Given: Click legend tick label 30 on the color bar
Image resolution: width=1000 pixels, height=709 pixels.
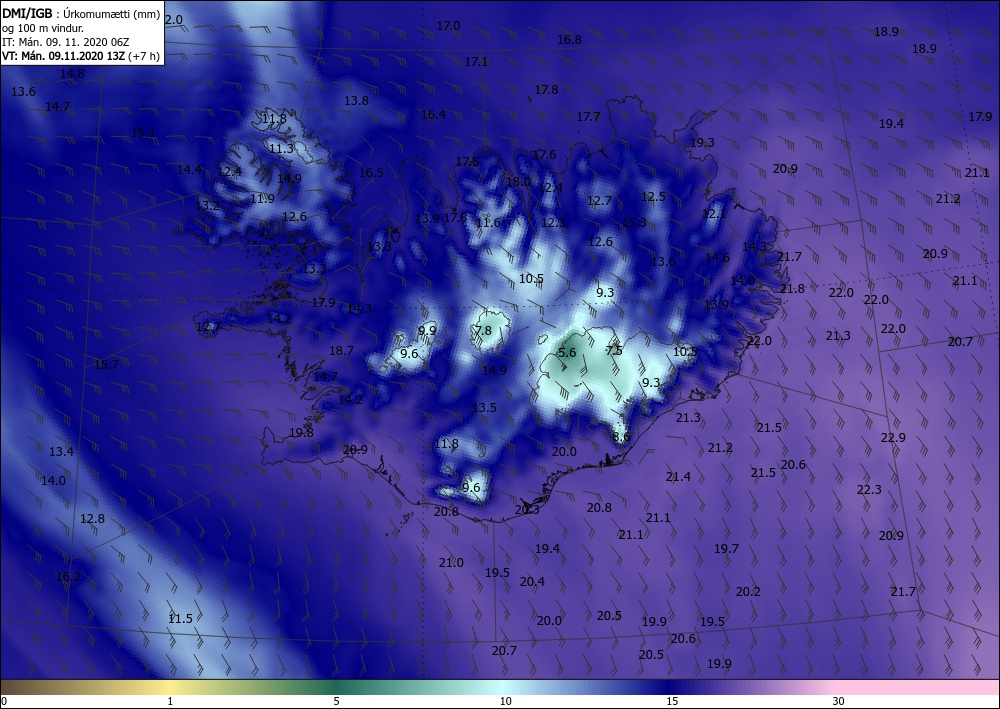Looking at the screenshot, I should coord(838,701).
